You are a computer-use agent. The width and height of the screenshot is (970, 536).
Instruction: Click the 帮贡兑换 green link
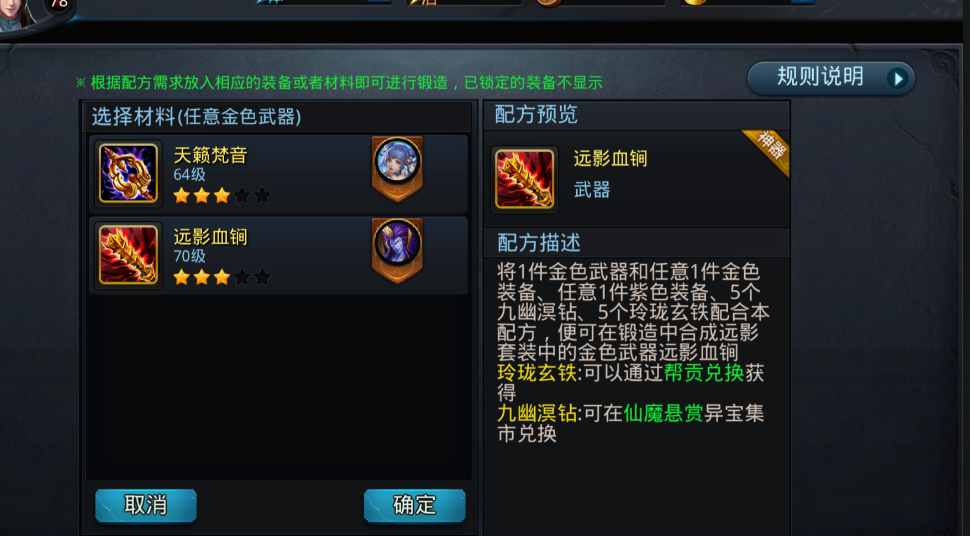coord(704,373)
